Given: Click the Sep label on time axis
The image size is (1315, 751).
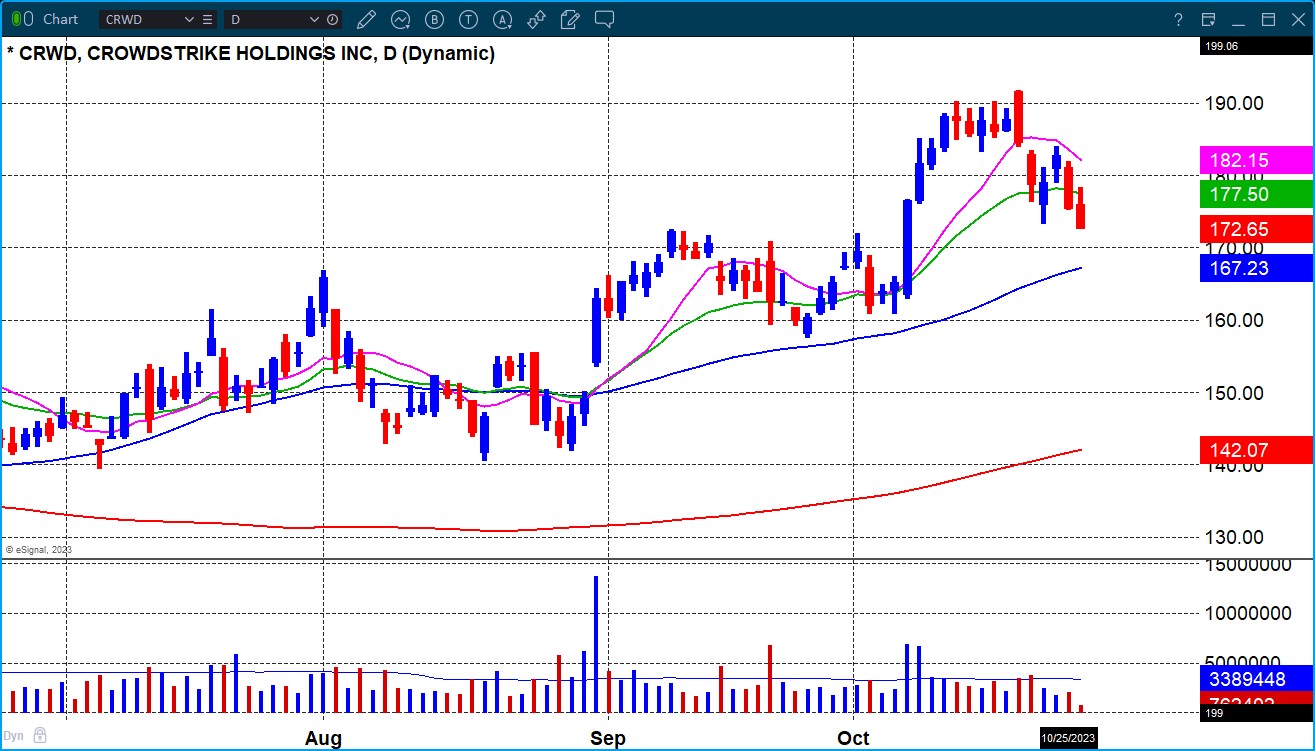Looking at the screenshot, I should (x=608, y=738).
